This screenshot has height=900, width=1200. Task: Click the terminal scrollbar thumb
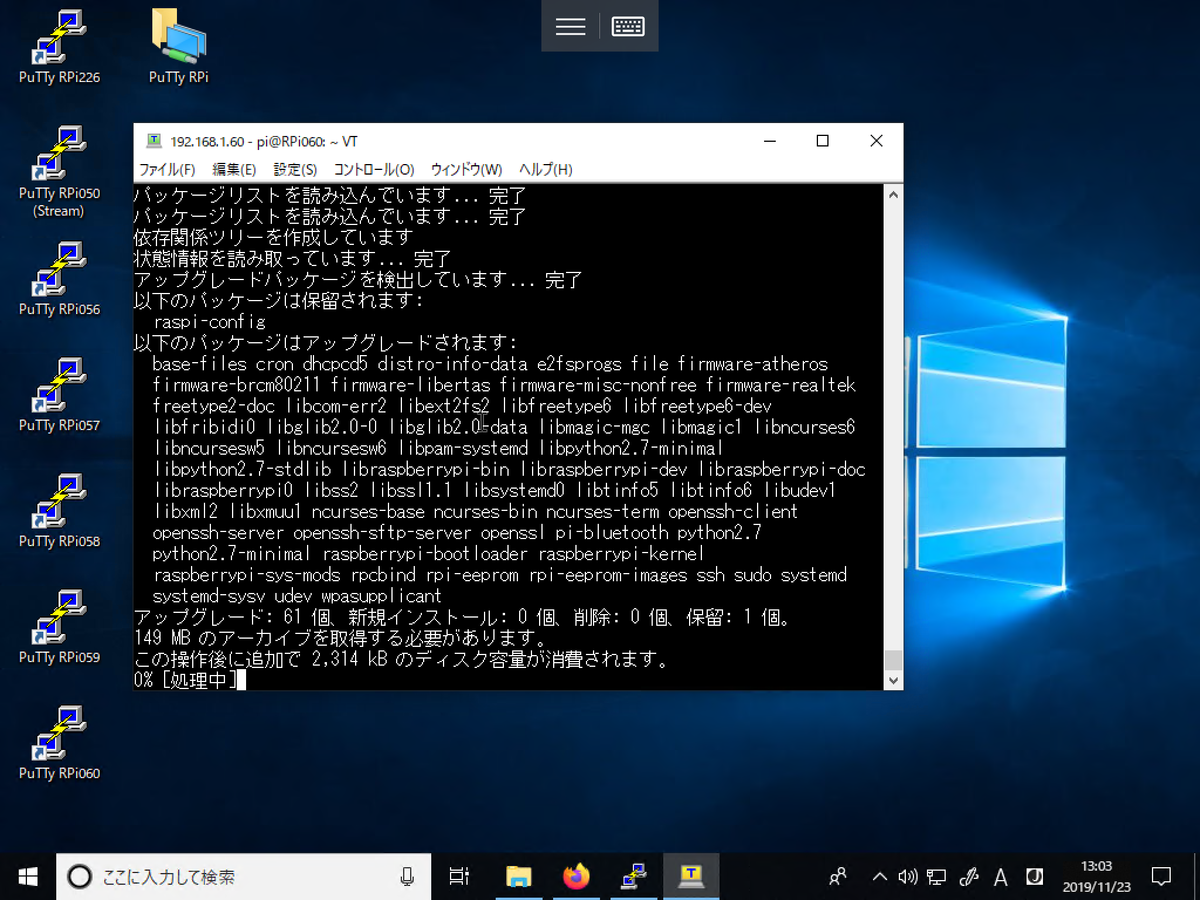(893, 660)
